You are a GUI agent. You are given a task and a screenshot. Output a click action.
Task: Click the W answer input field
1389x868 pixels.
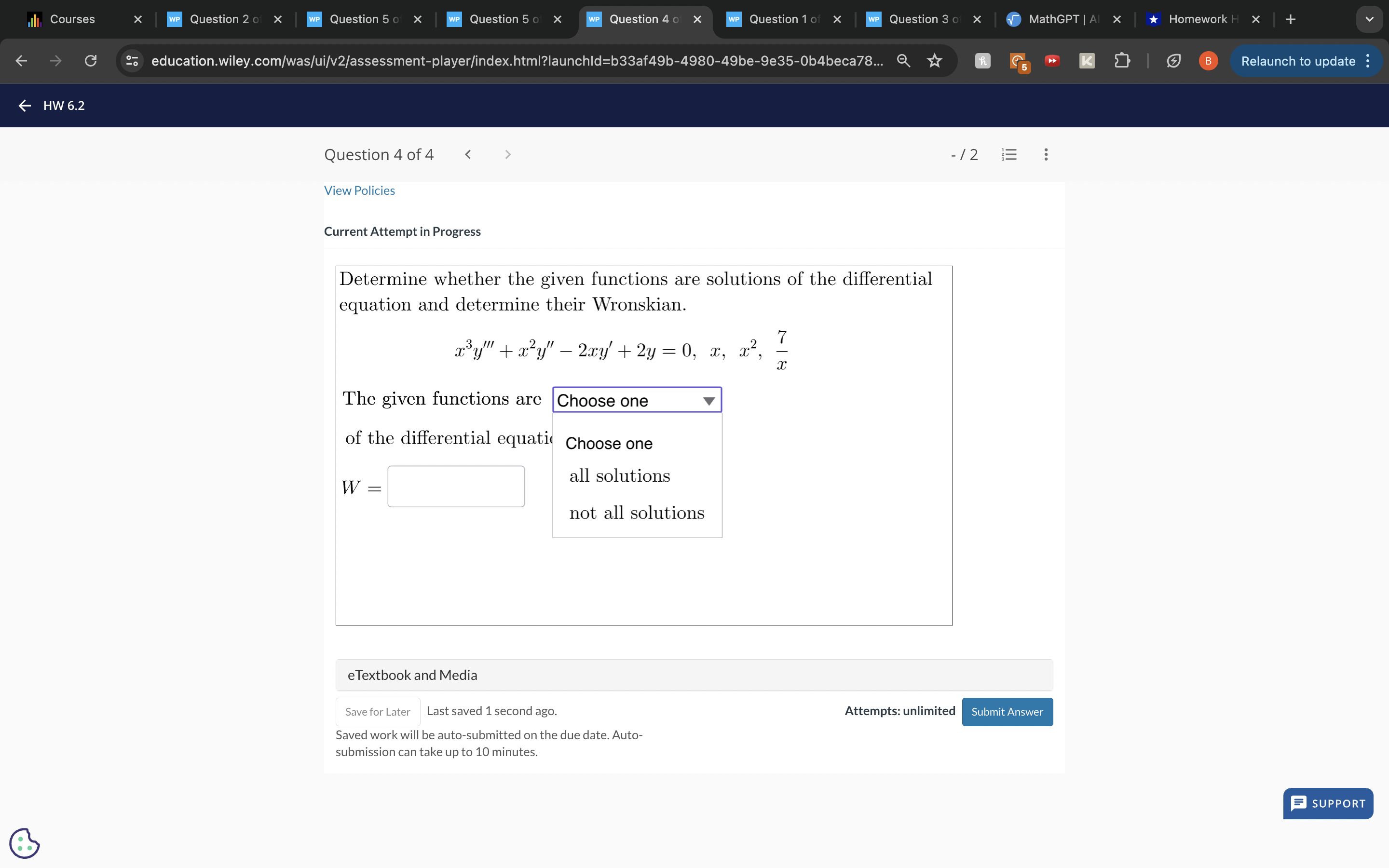[456, 486]
